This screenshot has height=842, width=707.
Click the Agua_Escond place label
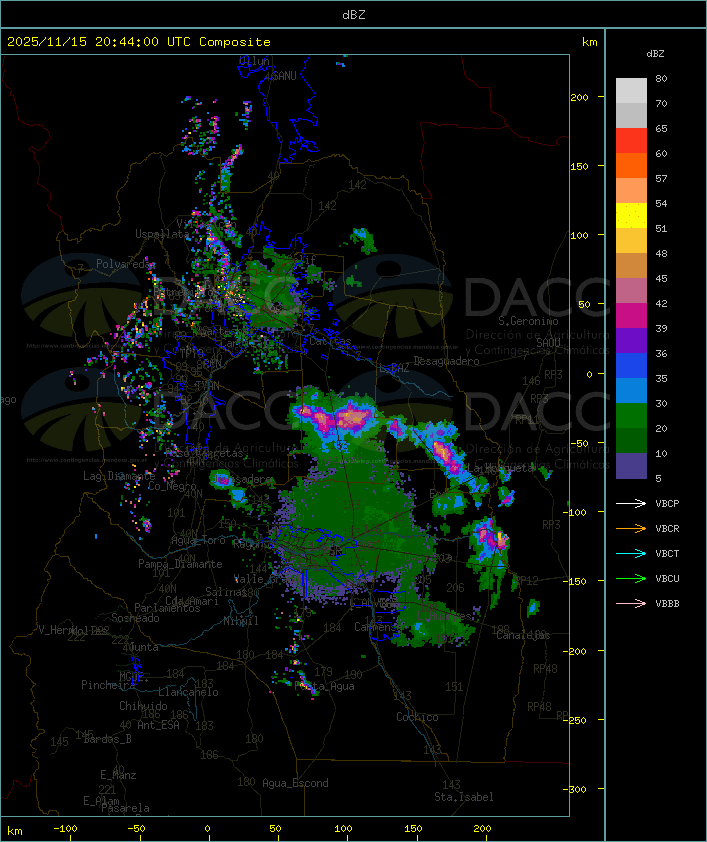coord(295,783)
